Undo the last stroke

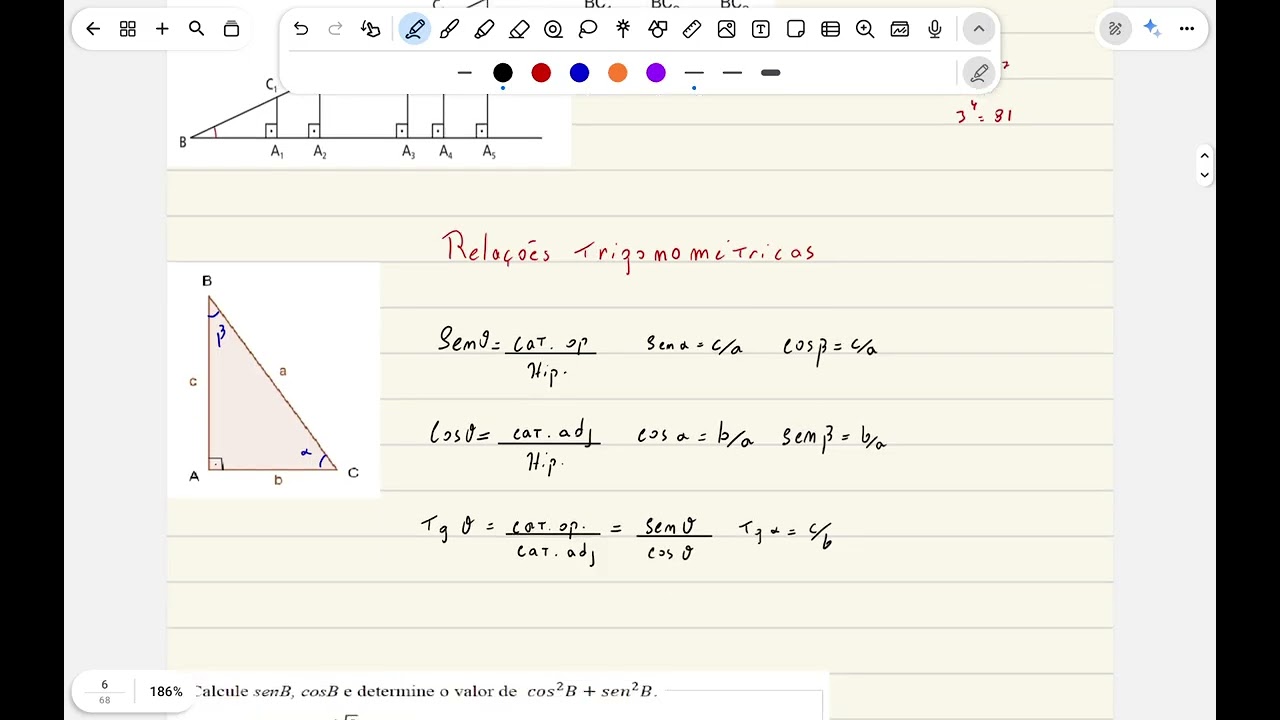pos(301,29)
